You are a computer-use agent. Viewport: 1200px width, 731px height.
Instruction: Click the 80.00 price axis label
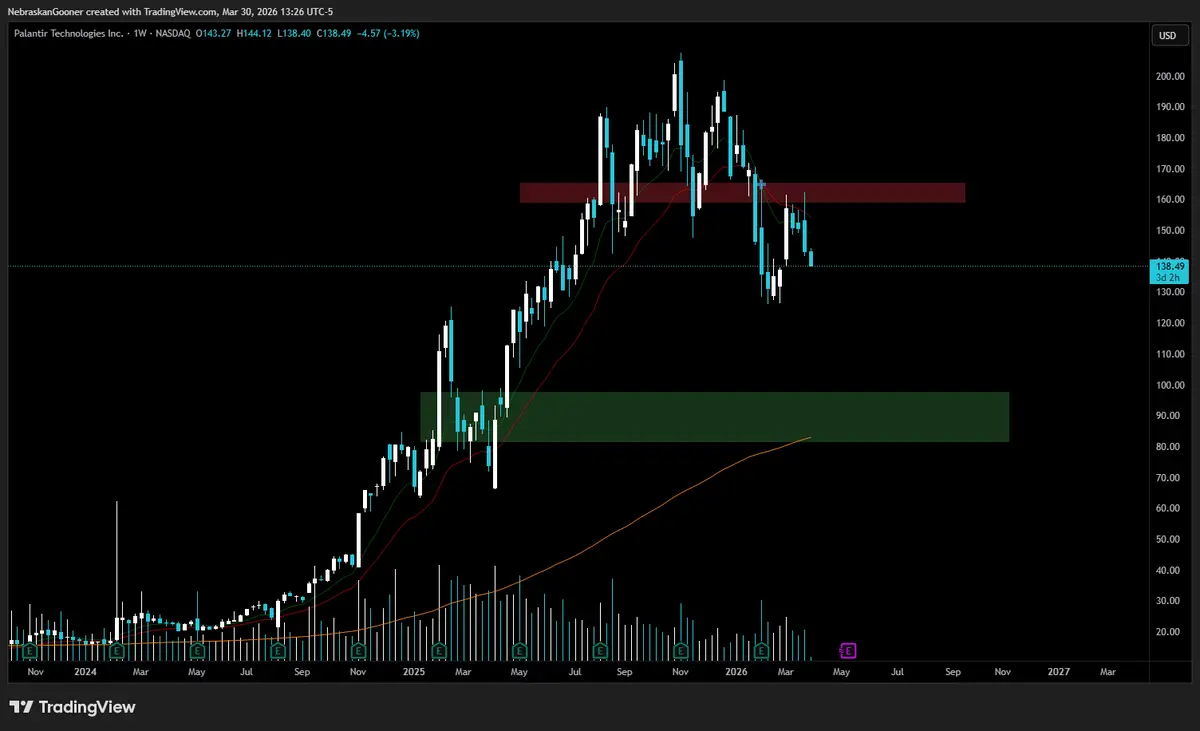coord(1170,447)
